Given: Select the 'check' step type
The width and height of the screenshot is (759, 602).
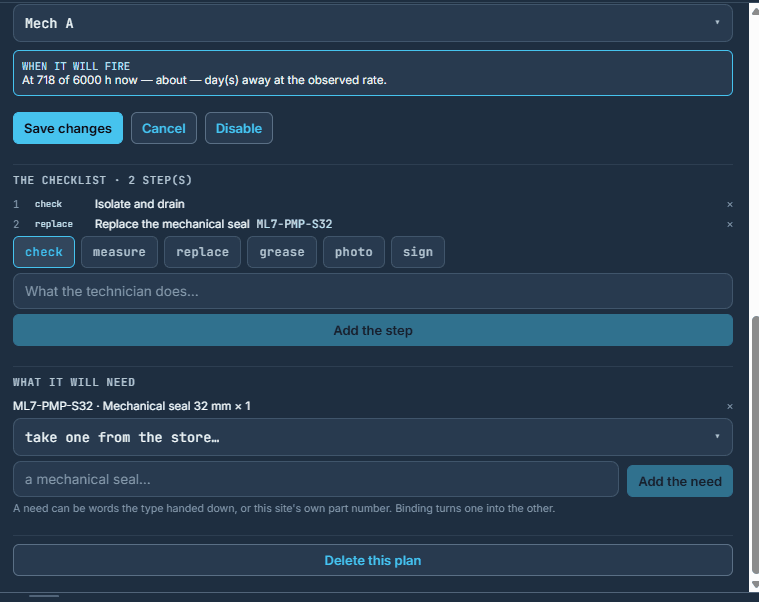Looking at the screenshot, I should point(44,252).
